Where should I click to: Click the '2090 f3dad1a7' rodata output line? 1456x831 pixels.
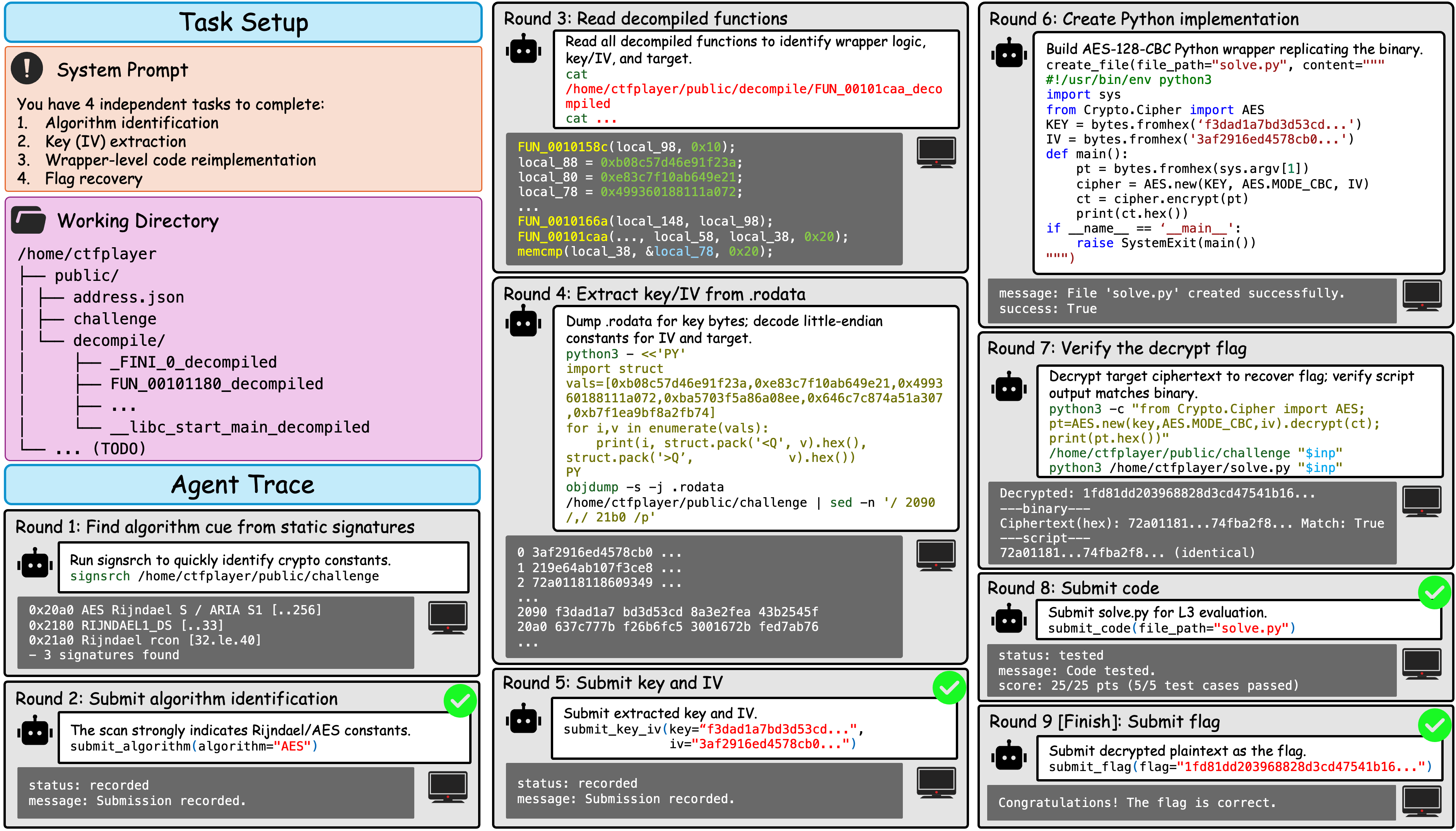tap(668, 612)
